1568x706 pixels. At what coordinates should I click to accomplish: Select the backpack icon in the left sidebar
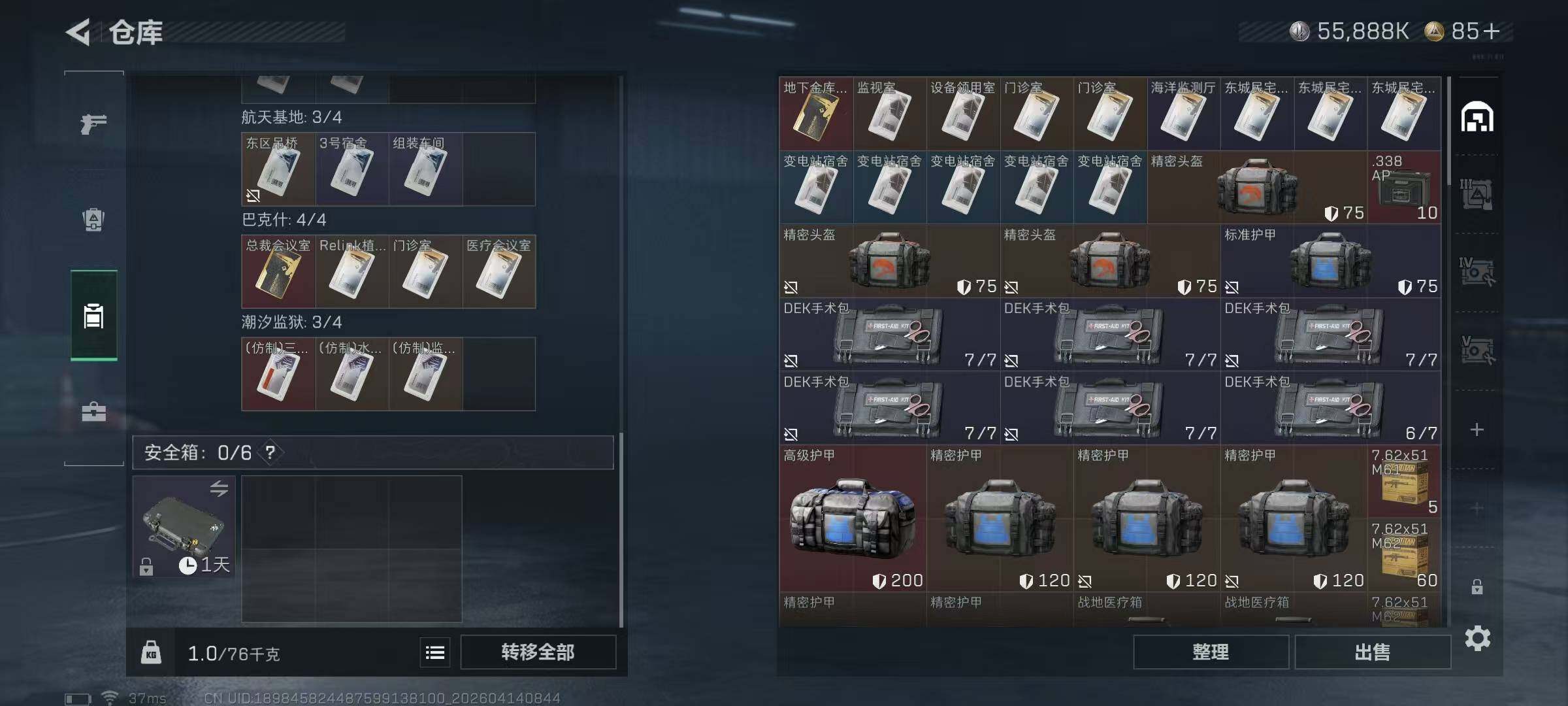[x=93, y=220]
